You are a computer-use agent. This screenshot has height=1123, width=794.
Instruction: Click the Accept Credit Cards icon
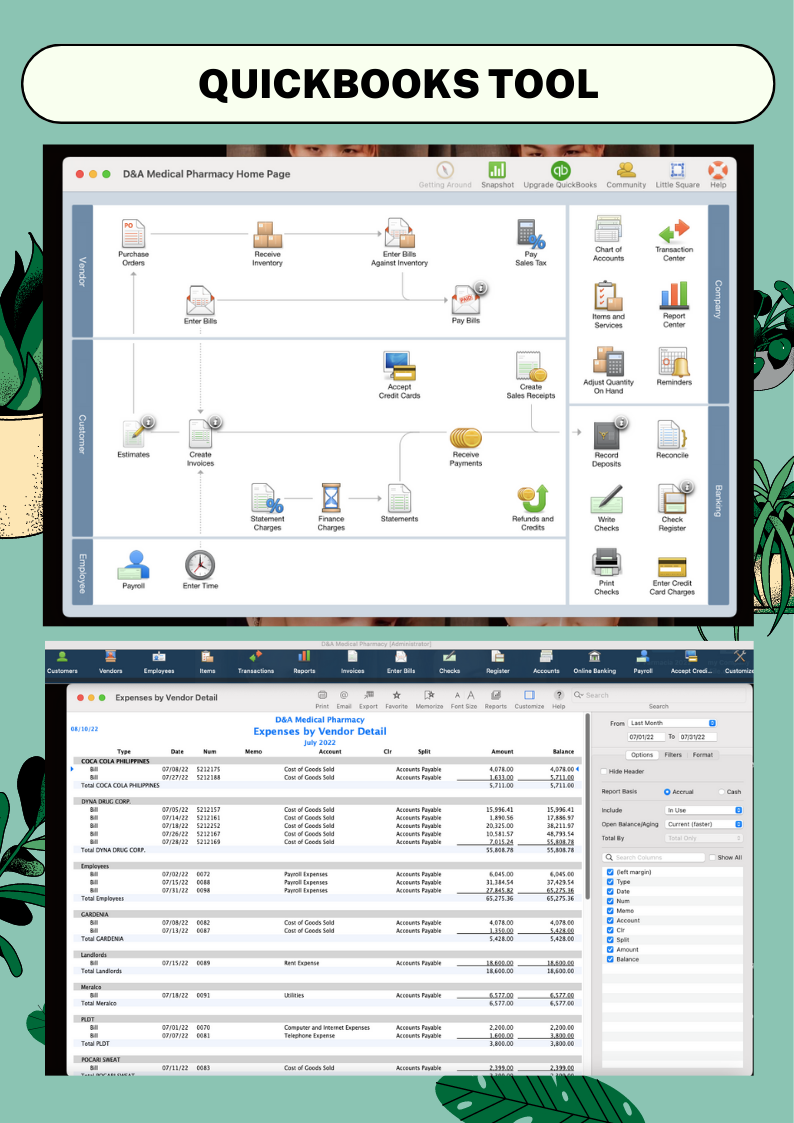400,366
